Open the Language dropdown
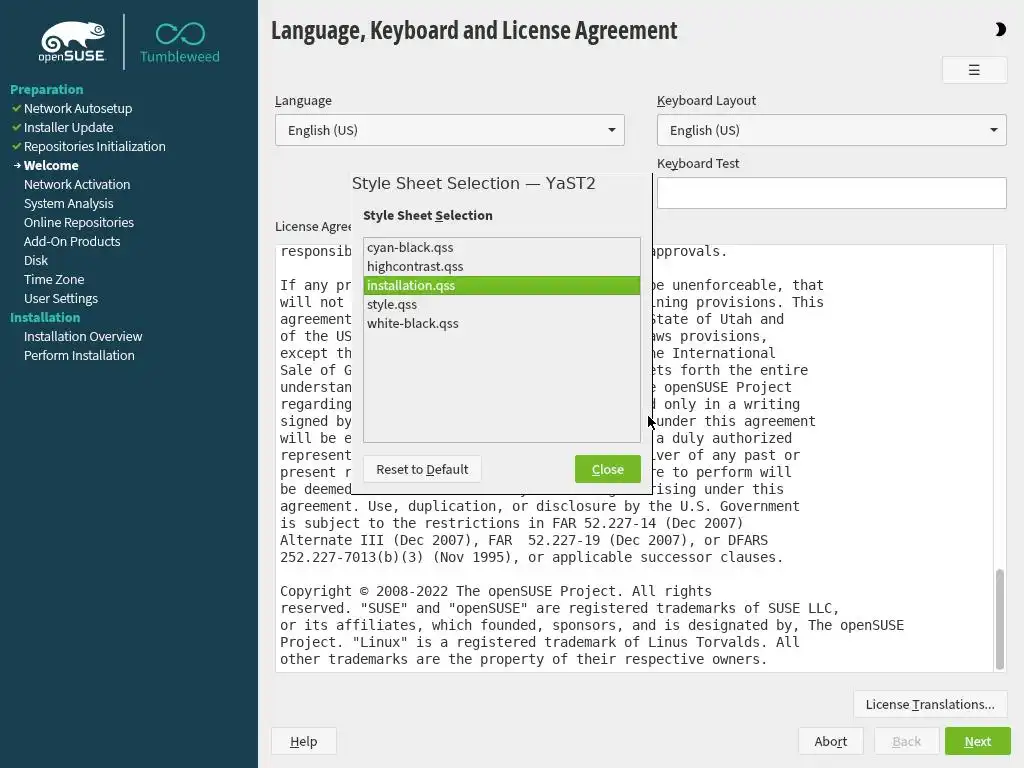The image size is (1024, 768). (x=449, y=130)
